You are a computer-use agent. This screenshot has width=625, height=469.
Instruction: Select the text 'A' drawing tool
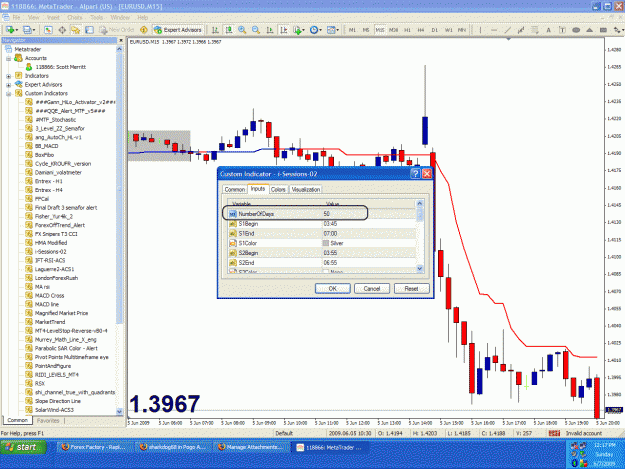[x=548, y=30]
